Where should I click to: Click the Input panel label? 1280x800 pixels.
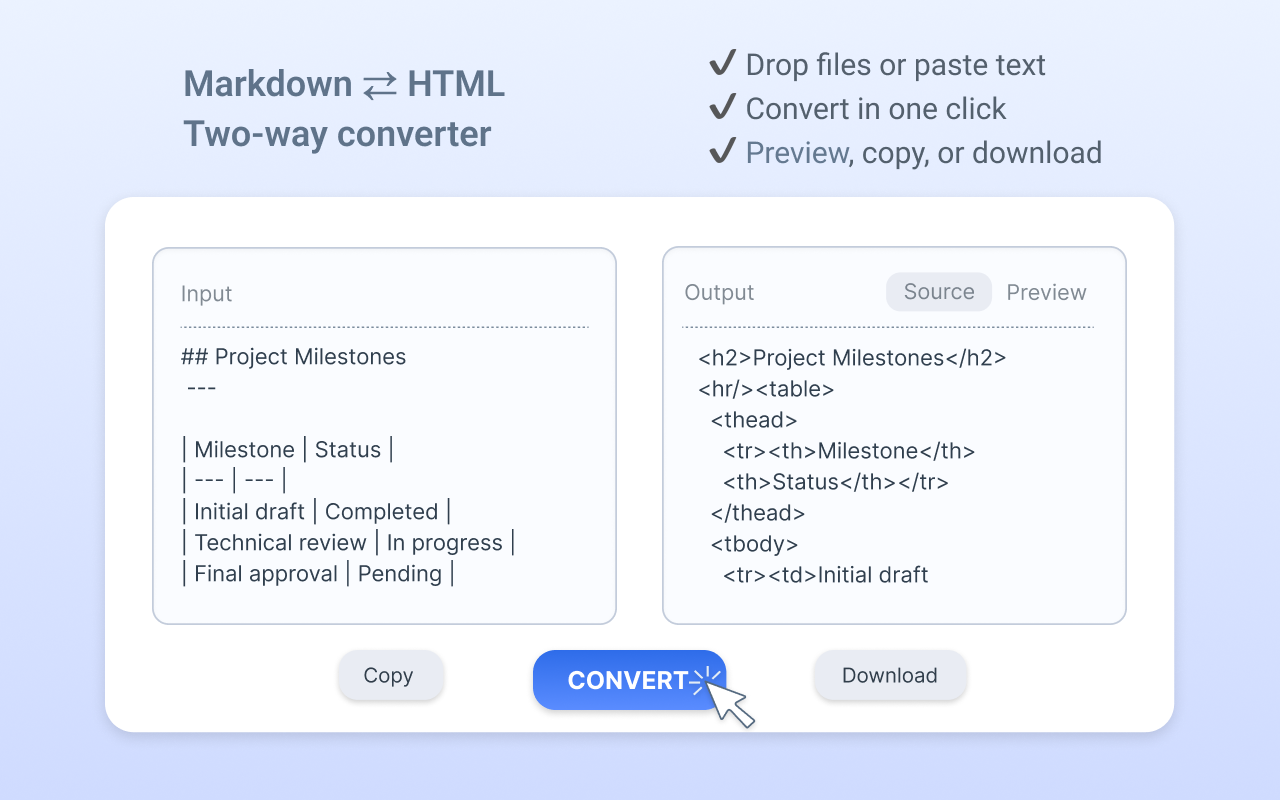point(206,293)
